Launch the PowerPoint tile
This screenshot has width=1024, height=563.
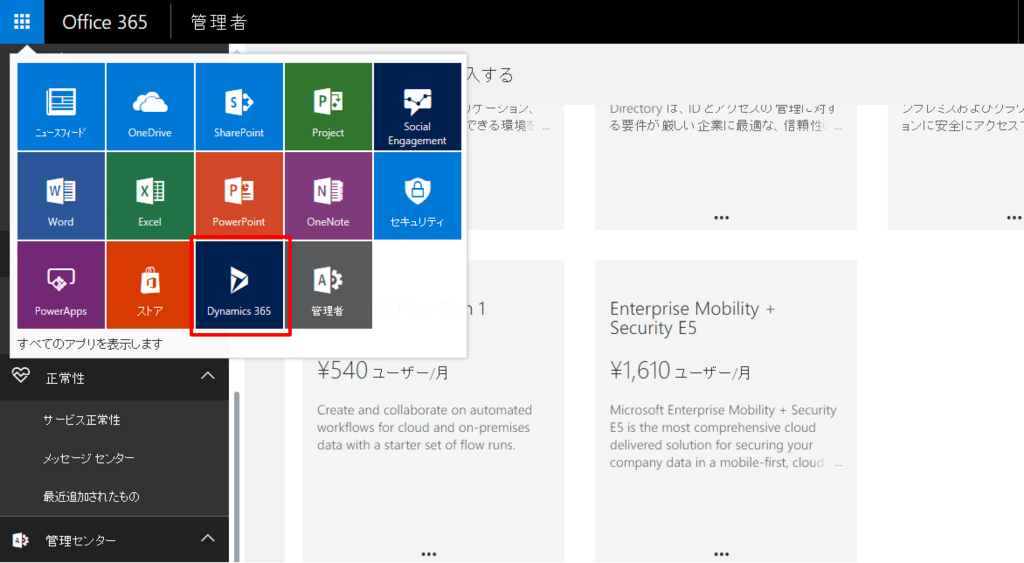[239, 196]
